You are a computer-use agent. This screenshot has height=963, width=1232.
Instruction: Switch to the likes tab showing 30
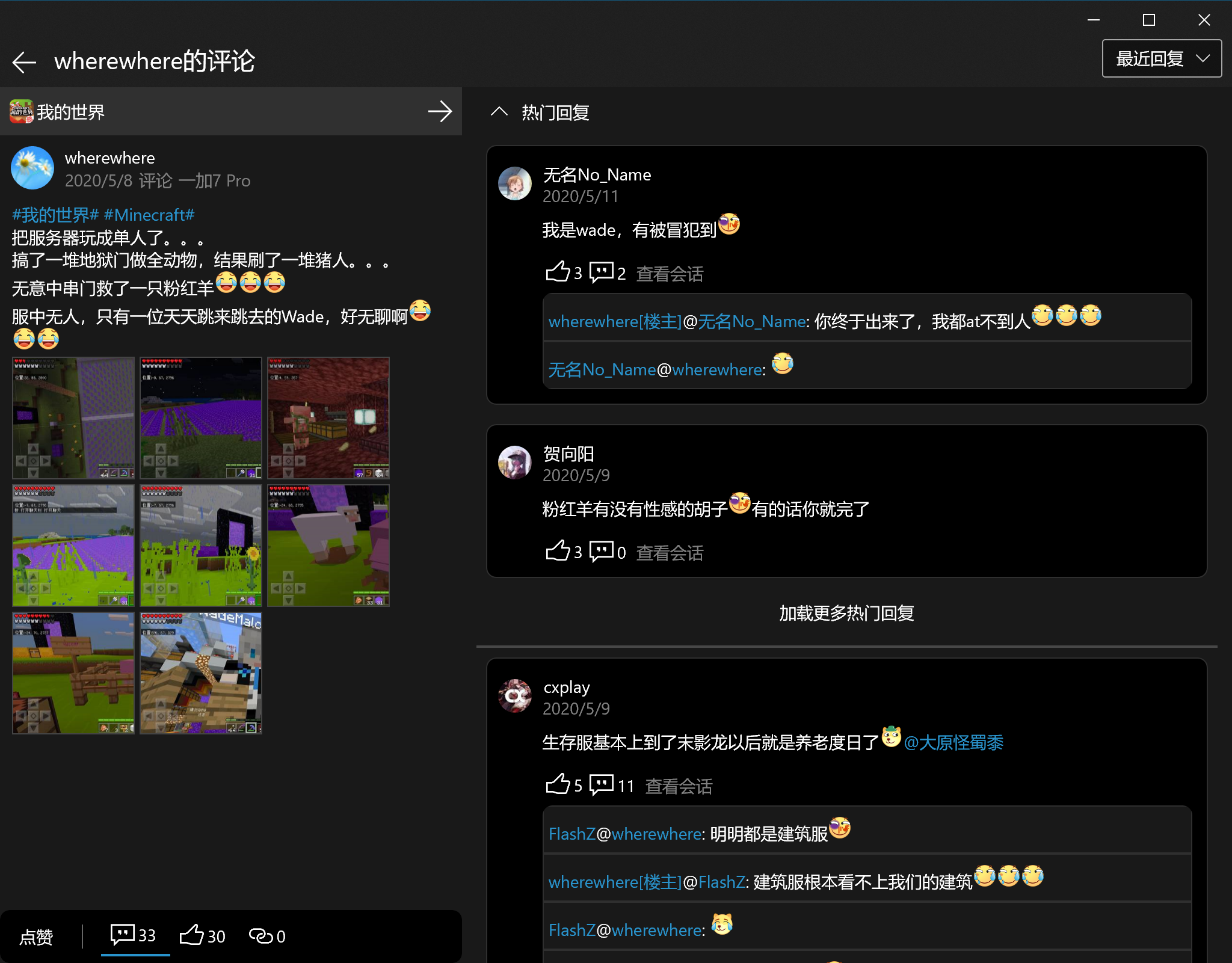pos(202,936)
